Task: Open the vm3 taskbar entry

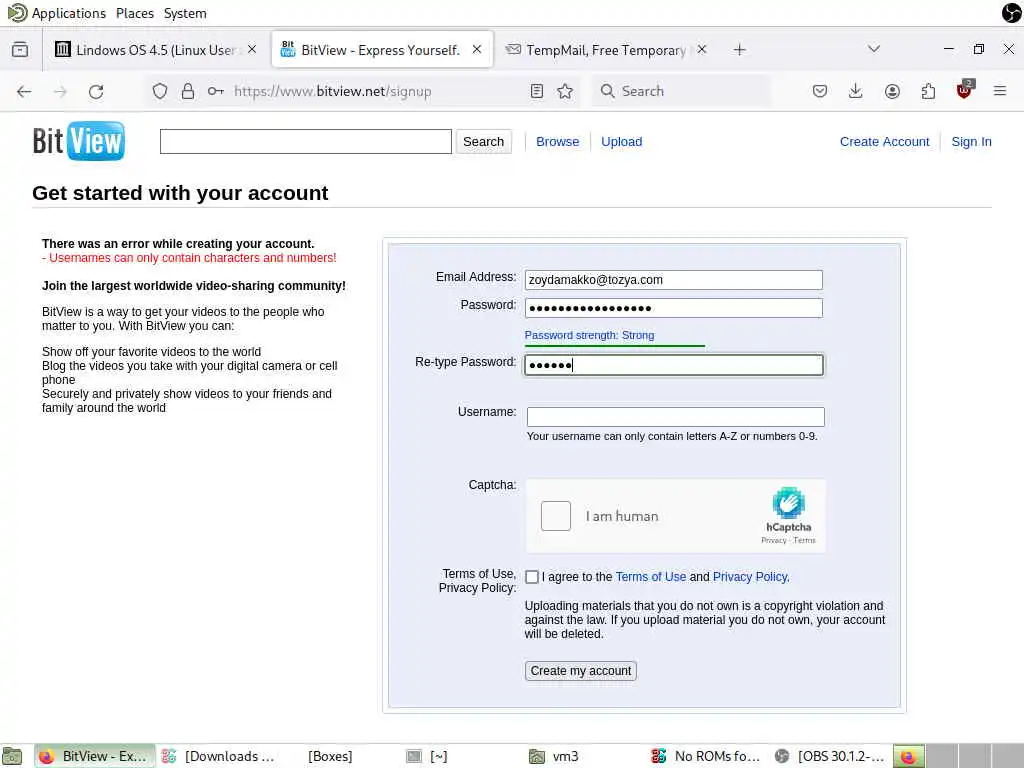Action: [554, 756]
